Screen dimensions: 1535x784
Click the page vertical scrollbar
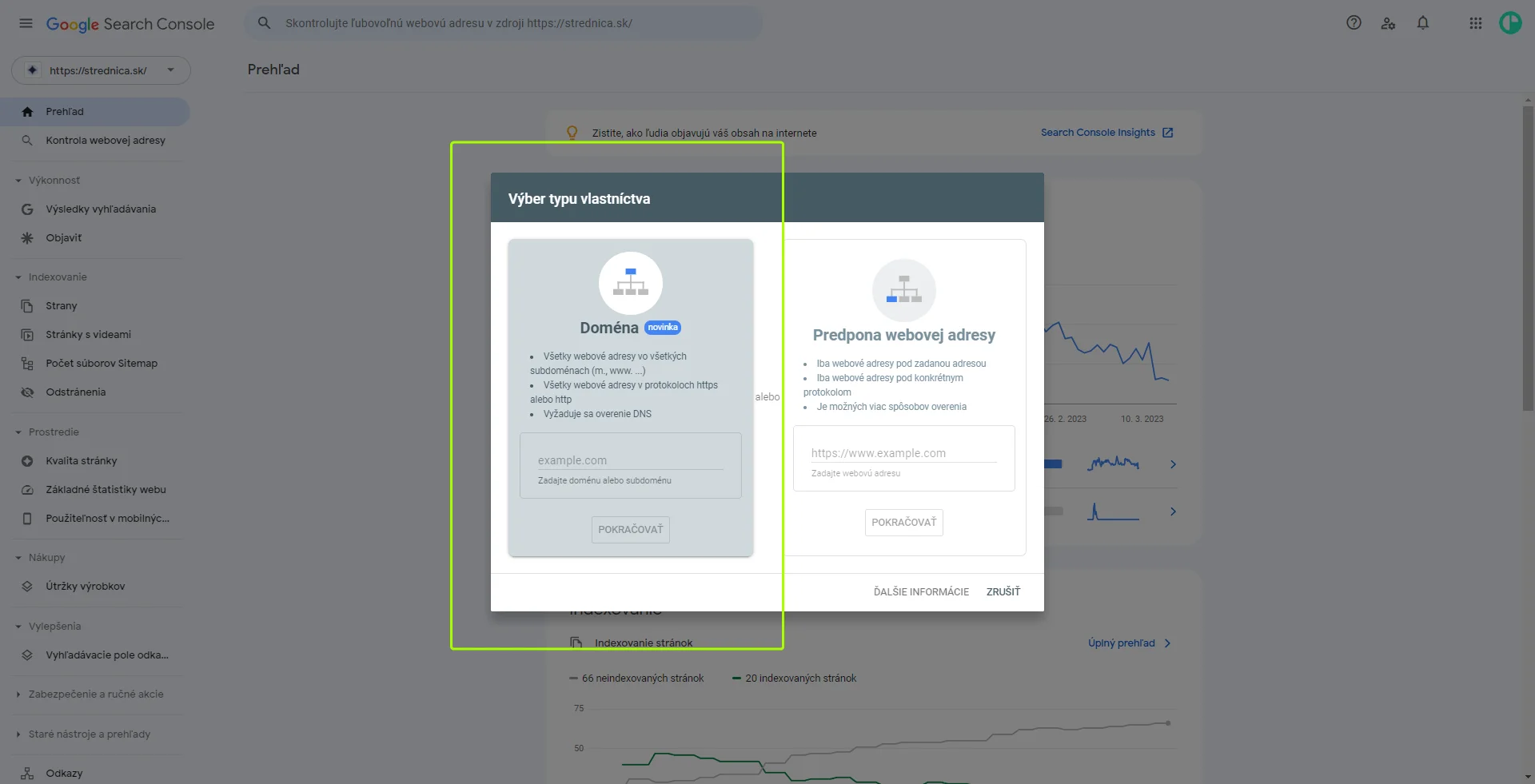1528,260
